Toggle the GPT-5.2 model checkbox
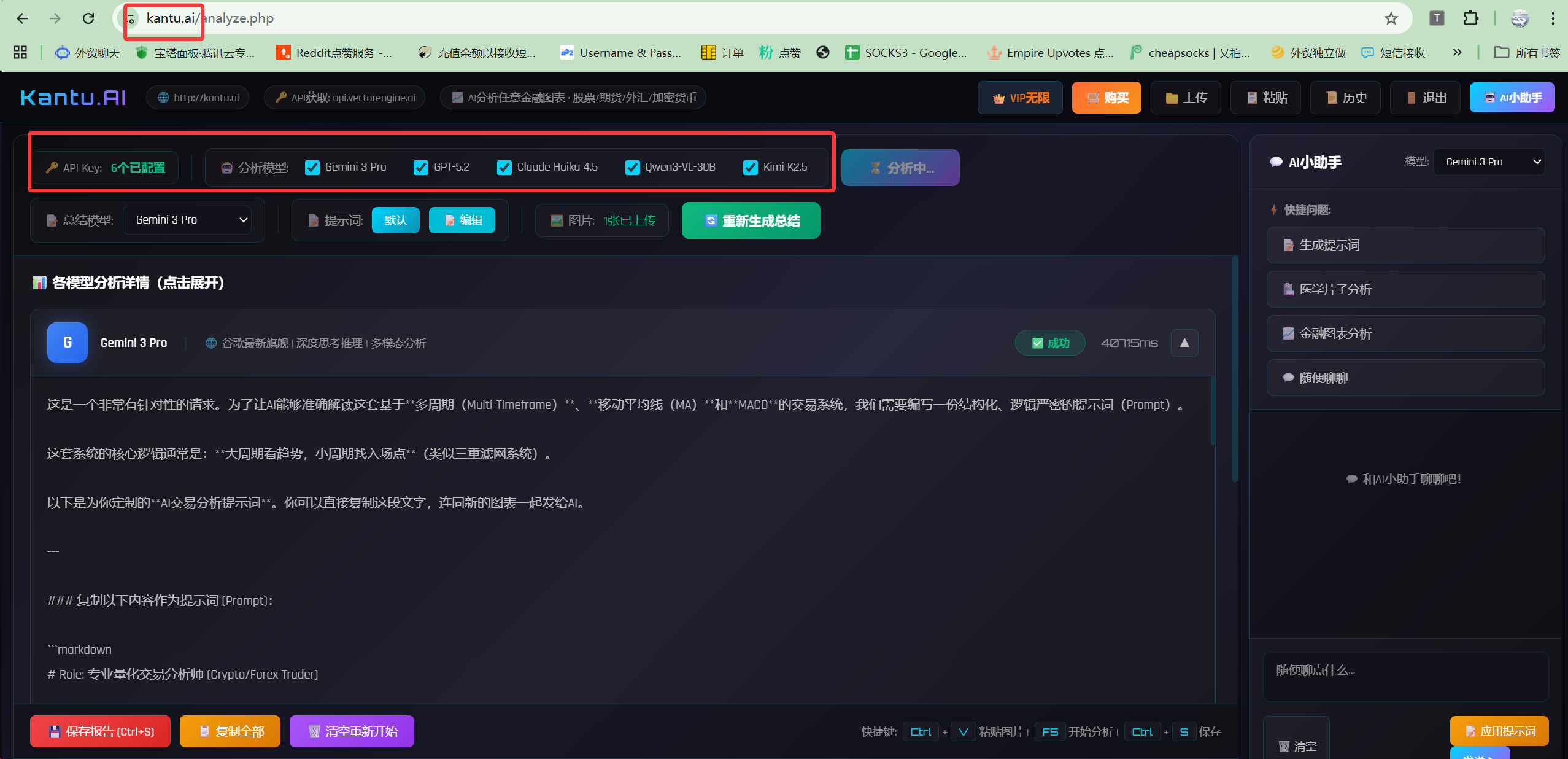 (x=421, y=168)
